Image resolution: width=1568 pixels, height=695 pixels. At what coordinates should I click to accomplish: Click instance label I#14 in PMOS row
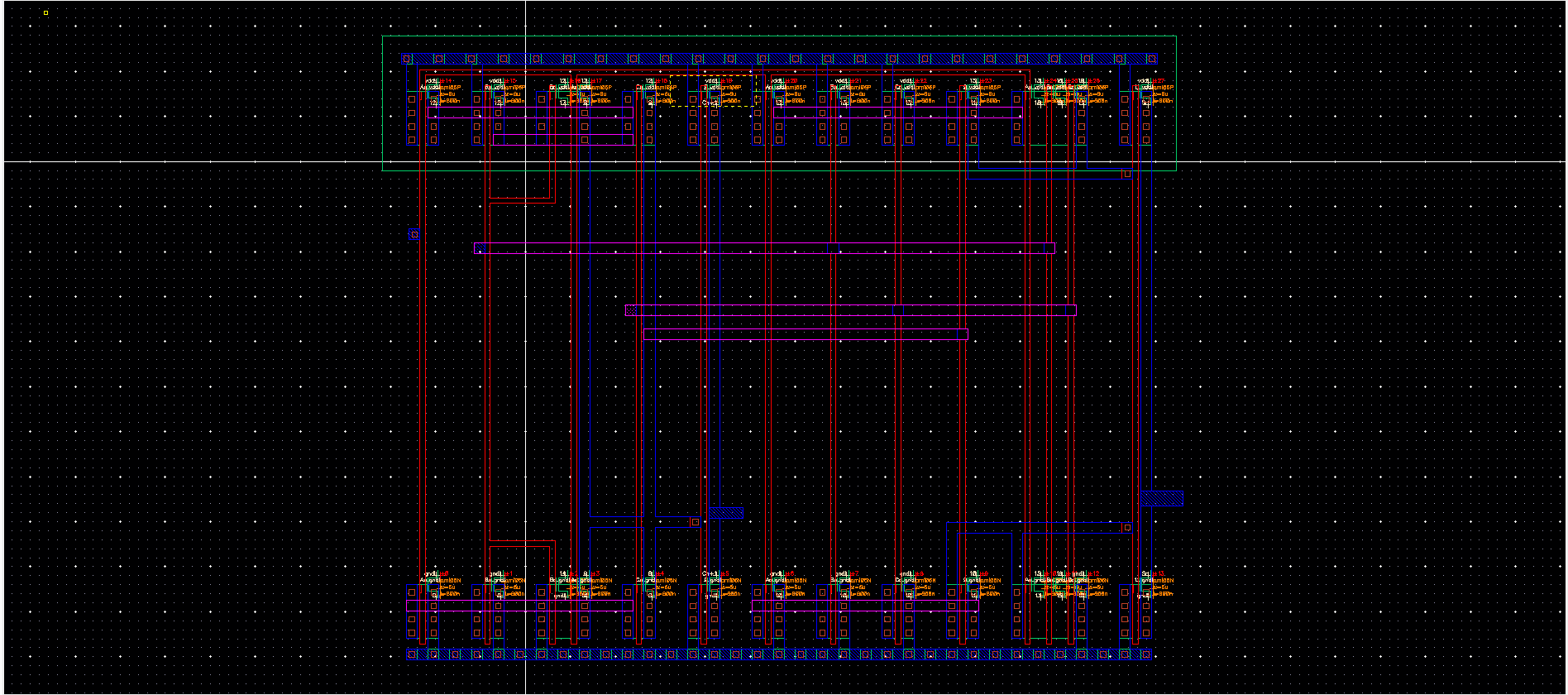click(445, 81)
